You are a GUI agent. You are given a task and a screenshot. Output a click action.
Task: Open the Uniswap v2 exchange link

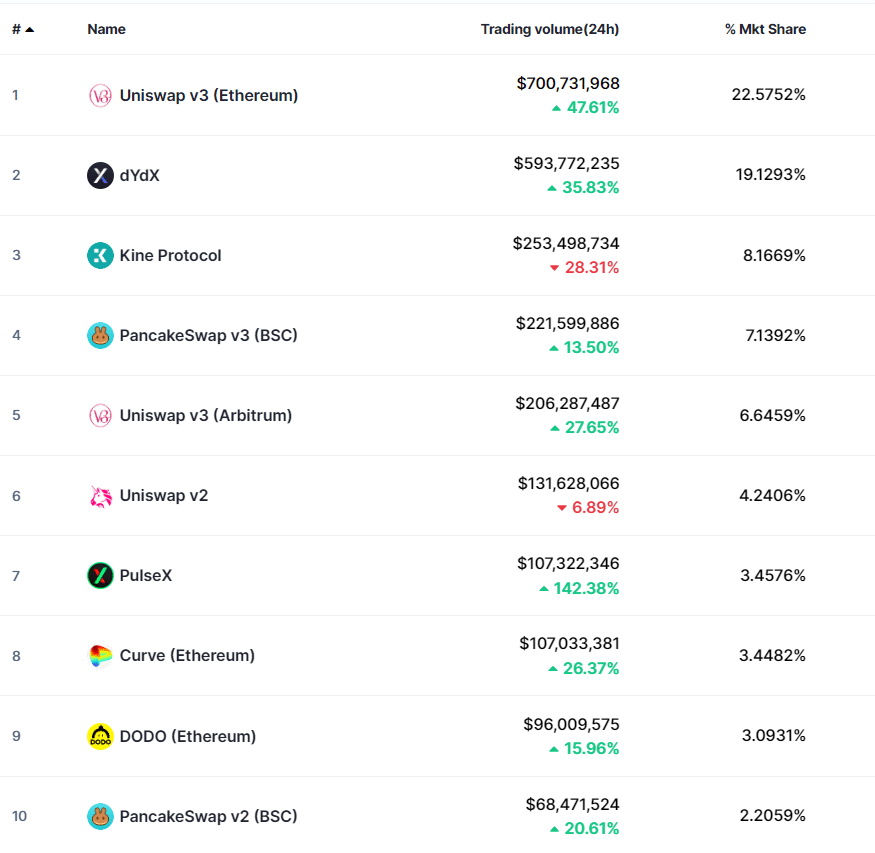(164, 496)
